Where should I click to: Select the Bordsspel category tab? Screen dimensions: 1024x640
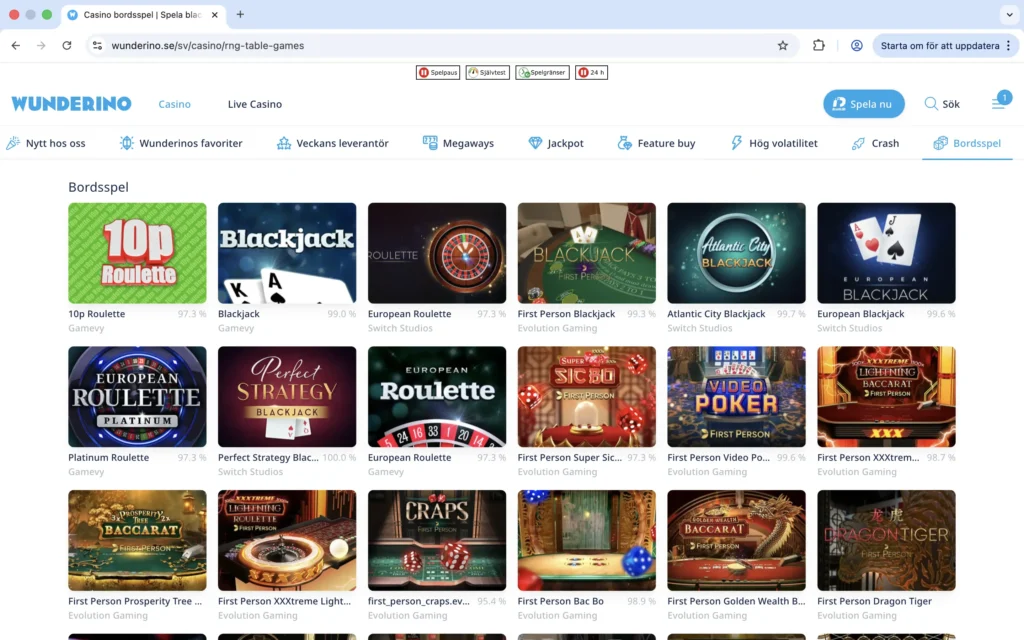967,143
